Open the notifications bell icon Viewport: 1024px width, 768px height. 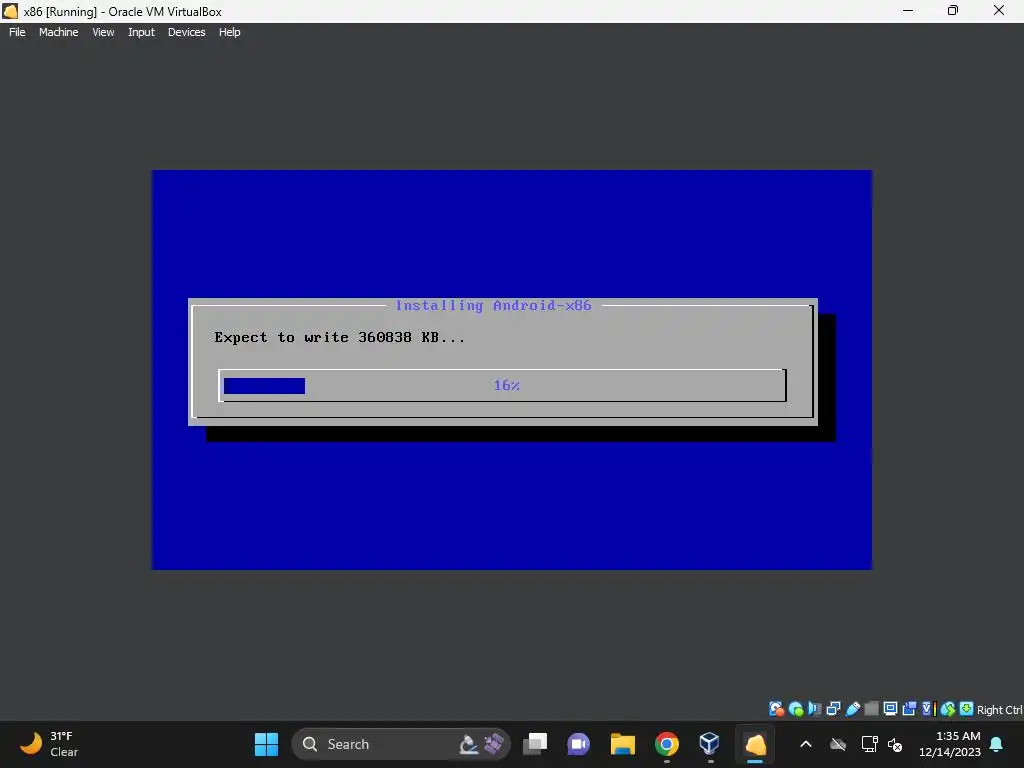(997, 744)
